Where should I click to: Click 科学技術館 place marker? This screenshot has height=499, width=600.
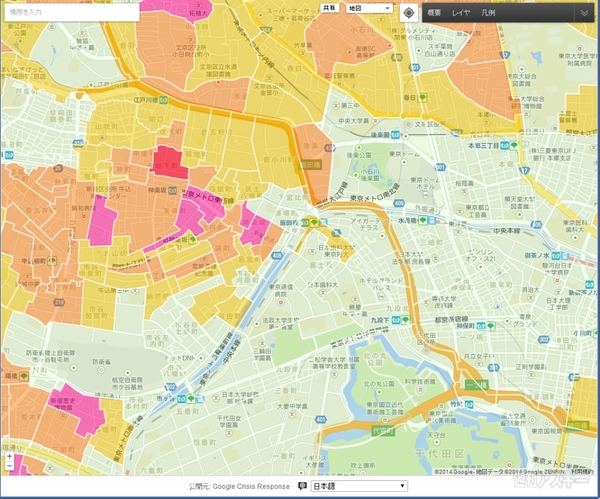421,390
